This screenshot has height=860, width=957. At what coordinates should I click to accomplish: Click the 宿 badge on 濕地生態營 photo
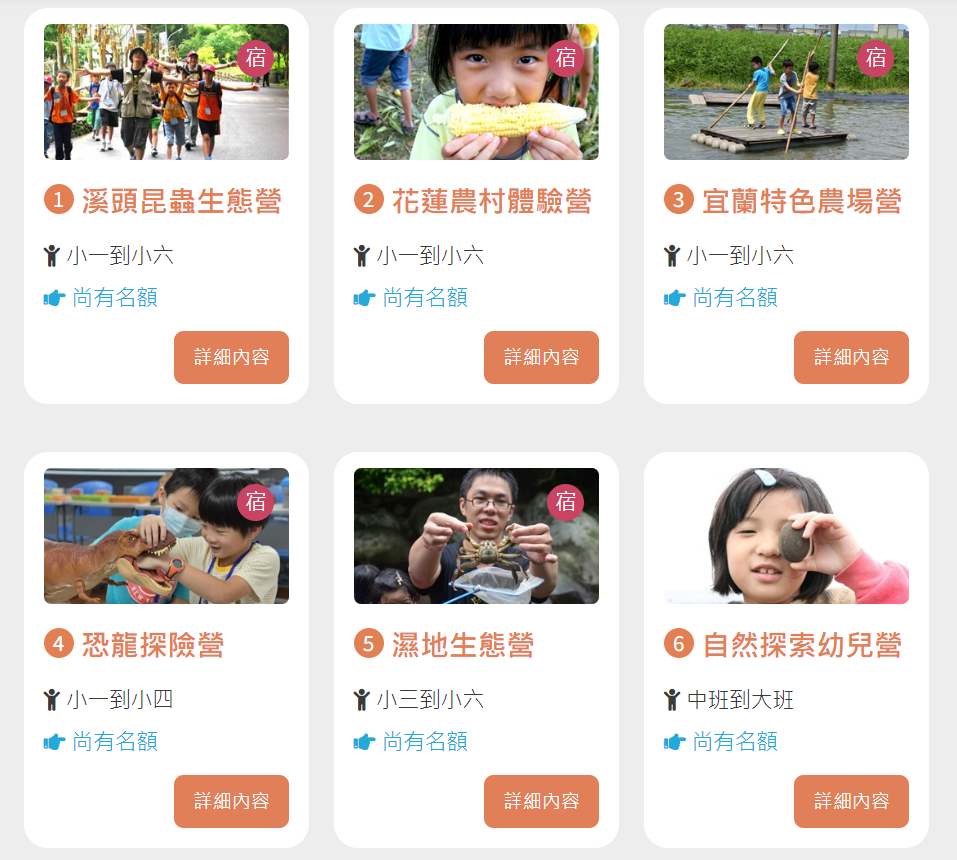click(x=565, y=502)
